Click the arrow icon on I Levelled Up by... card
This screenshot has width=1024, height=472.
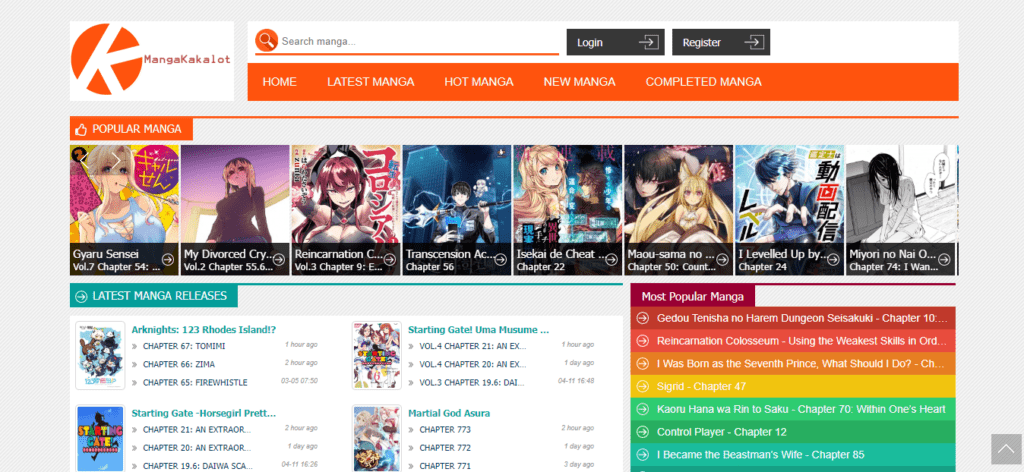point(833,259)
